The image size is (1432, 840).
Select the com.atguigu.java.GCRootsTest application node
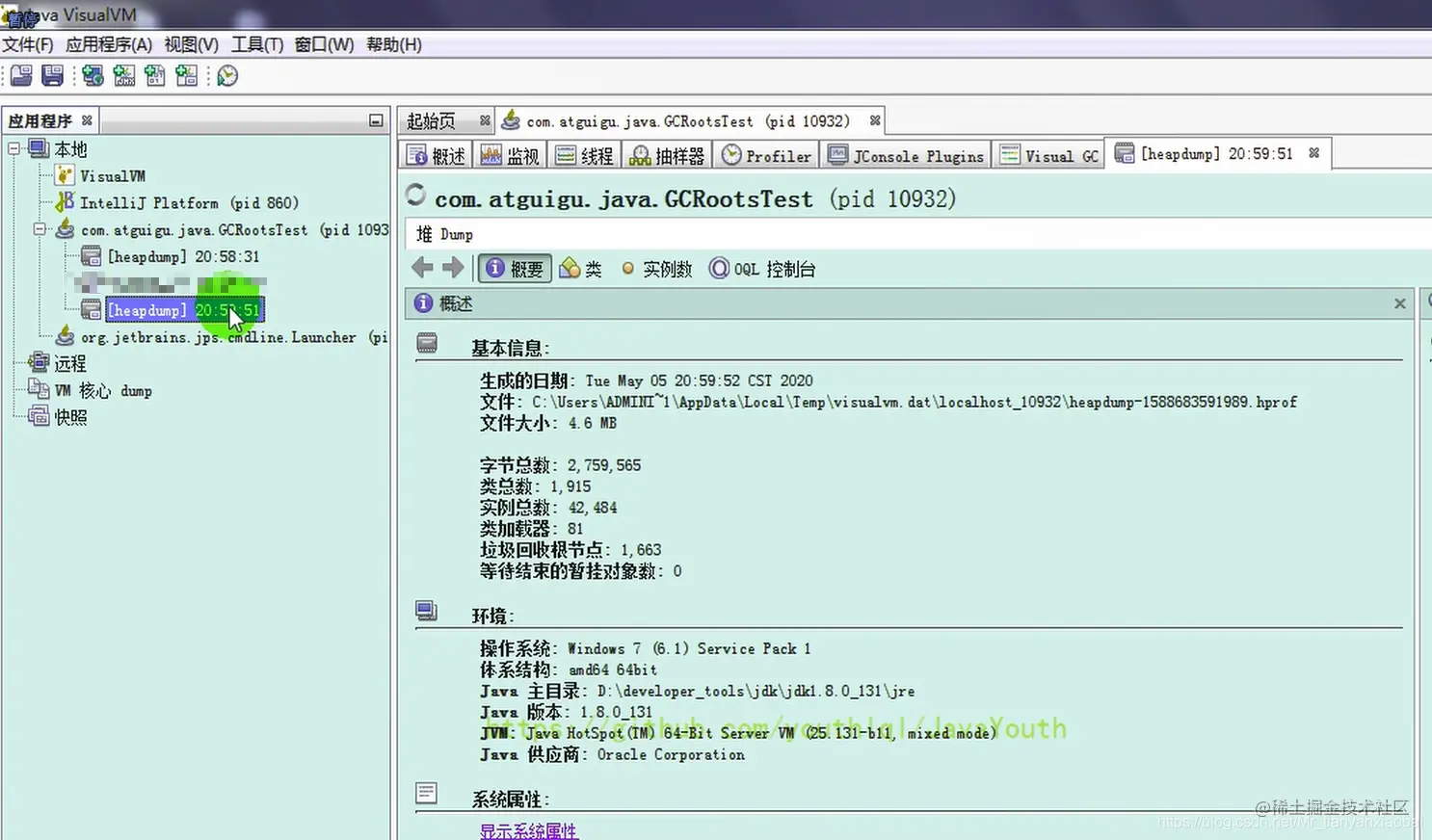click(x=222, y=229)
